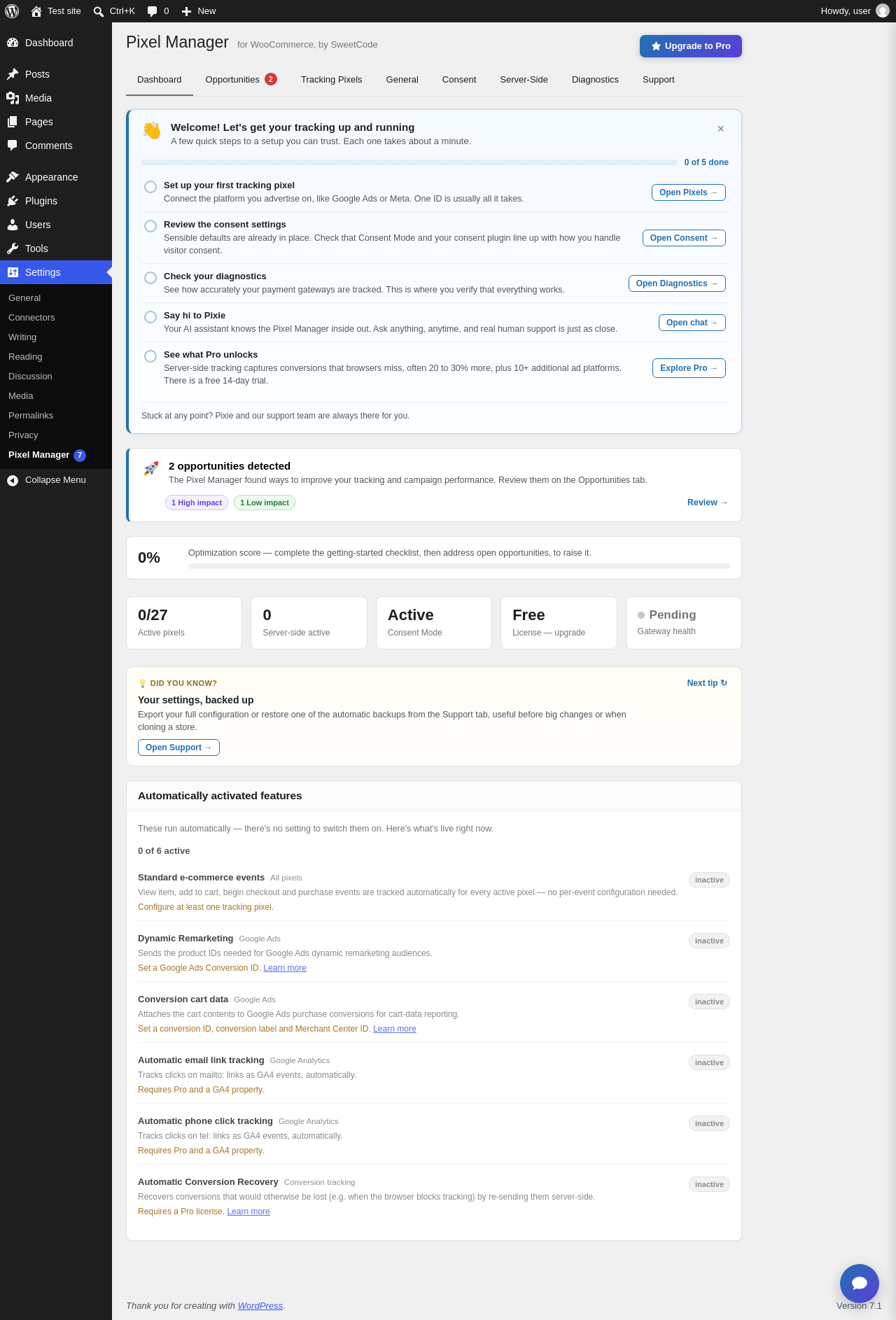The height and width of the screenshot is (1320, 896).
Task: Open the Test site home icon
Action: tap(36, 11)
